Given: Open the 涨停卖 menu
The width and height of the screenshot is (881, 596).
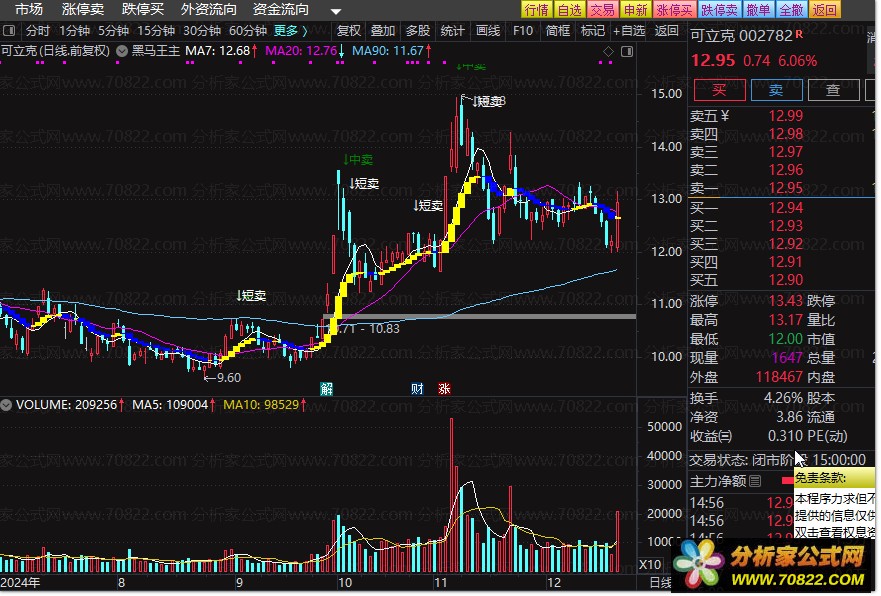Looking at the screenshot, I should pyautogui.click(x=83, y=9).
